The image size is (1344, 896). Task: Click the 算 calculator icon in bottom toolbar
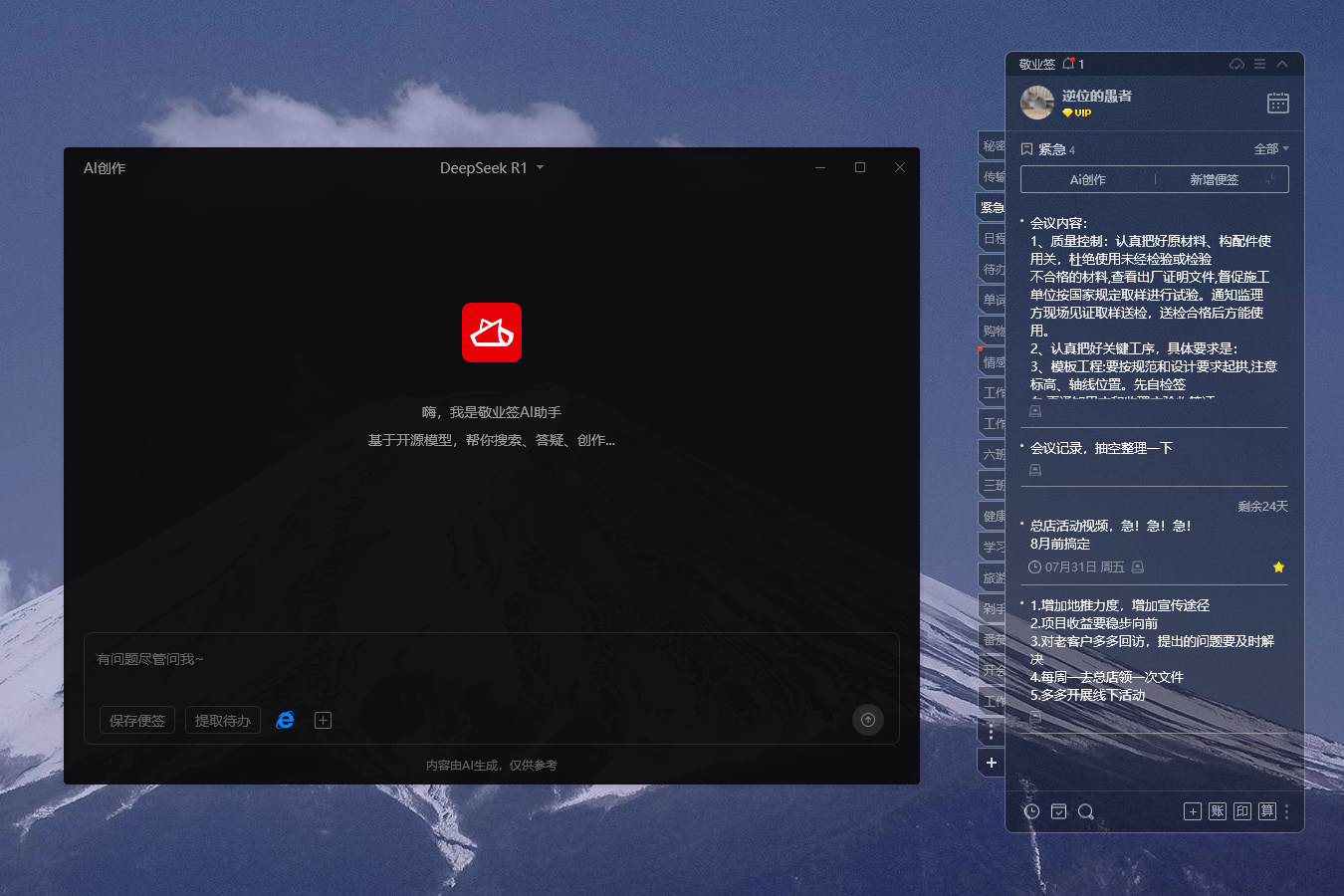click(x=1267, y=811)
